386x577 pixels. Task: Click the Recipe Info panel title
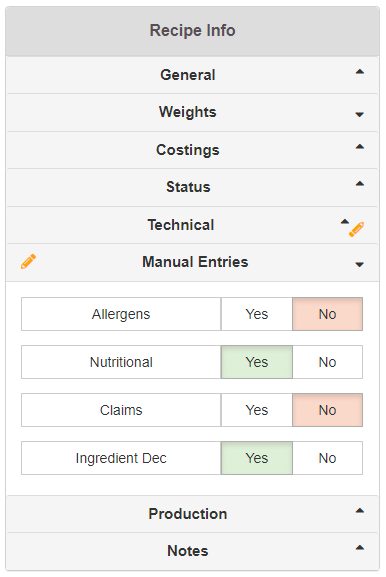[x=192, y=31]
